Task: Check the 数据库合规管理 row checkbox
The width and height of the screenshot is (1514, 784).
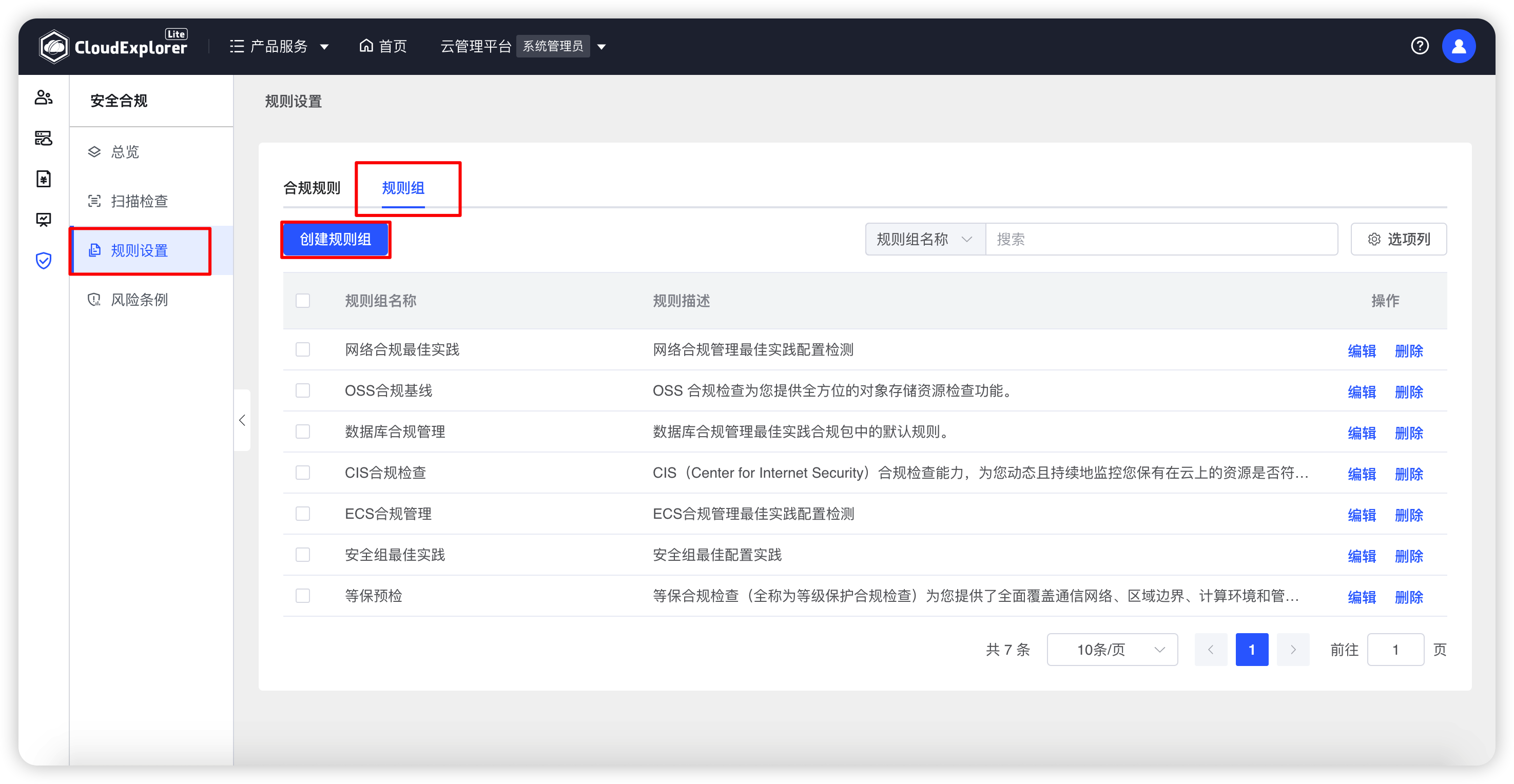Action: point(303,432)
